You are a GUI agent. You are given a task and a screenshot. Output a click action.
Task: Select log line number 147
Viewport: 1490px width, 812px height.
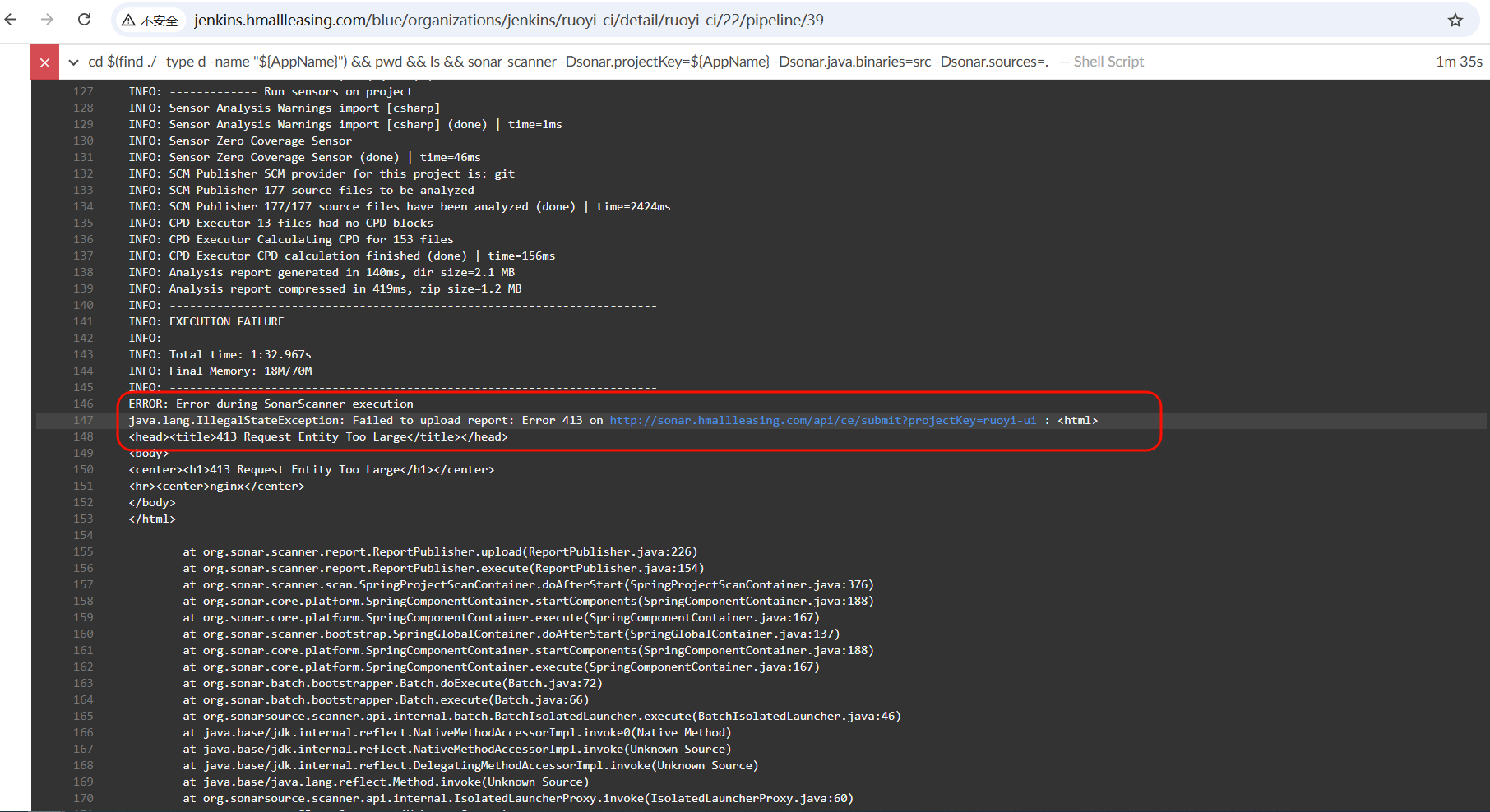coord(83,420)
